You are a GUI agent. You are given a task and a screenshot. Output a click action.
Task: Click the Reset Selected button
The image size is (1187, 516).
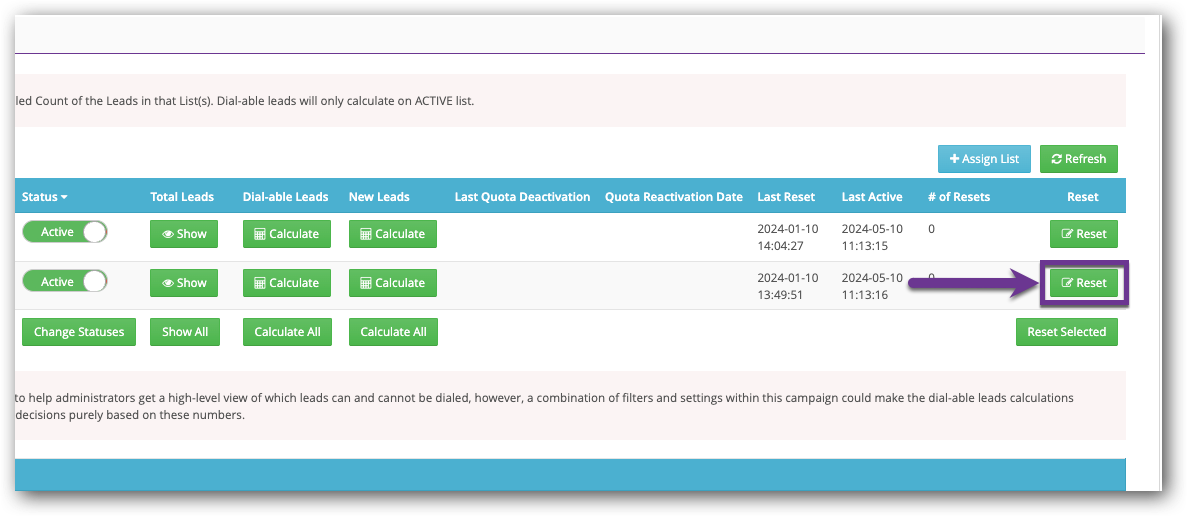tap(1066, 332)
